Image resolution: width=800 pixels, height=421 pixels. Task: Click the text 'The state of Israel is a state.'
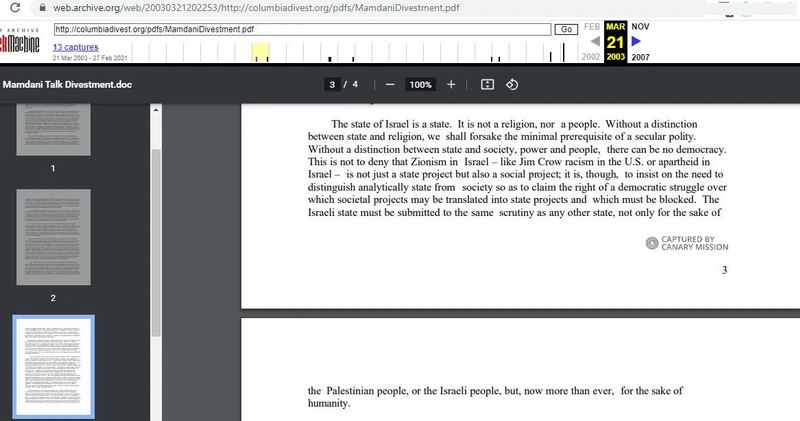coord(391,124)
